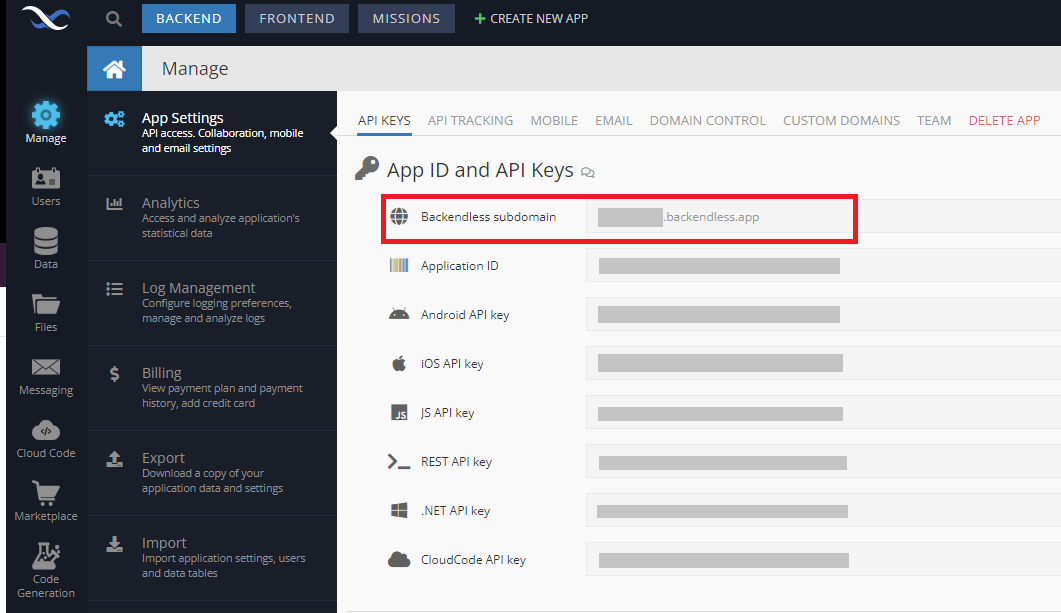This screenshot has height=613, width=1061.
Task: Click the 'Manage' page title text
Action: (x=195, y=69)
